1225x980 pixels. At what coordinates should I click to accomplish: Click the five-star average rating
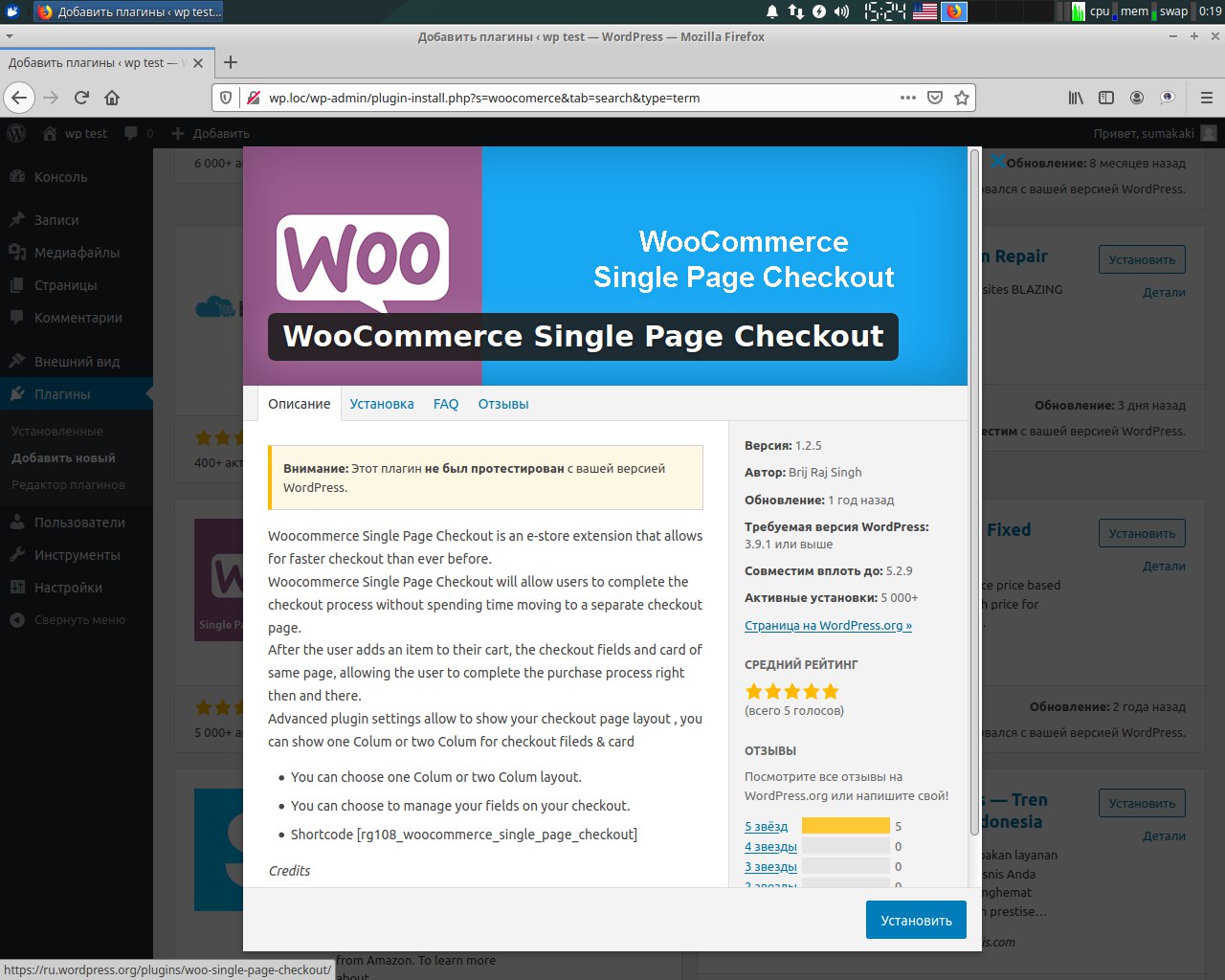point(791,691)
